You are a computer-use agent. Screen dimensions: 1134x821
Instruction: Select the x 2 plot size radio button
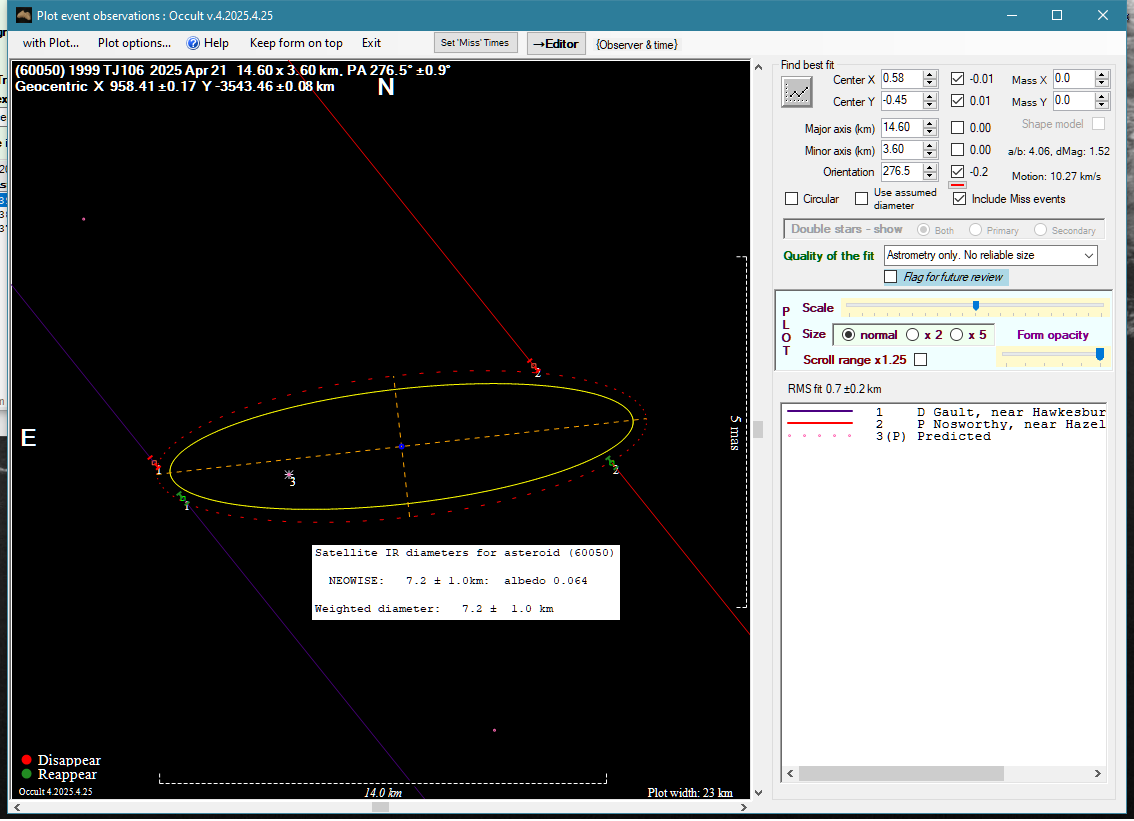tap(912, 335)
